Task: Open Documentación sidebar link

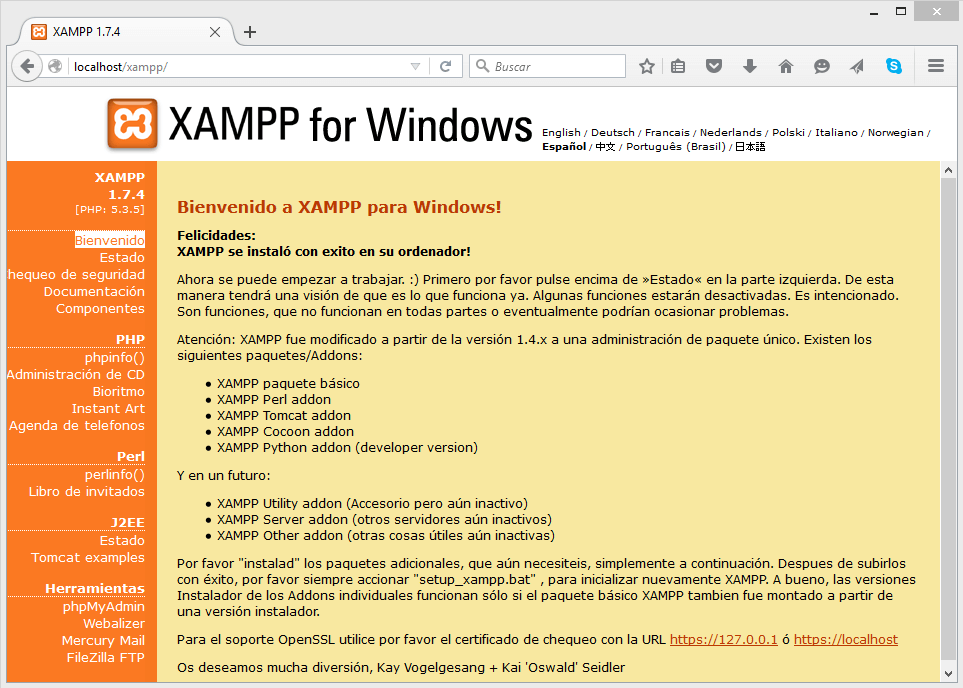Action: click(94, 291)
